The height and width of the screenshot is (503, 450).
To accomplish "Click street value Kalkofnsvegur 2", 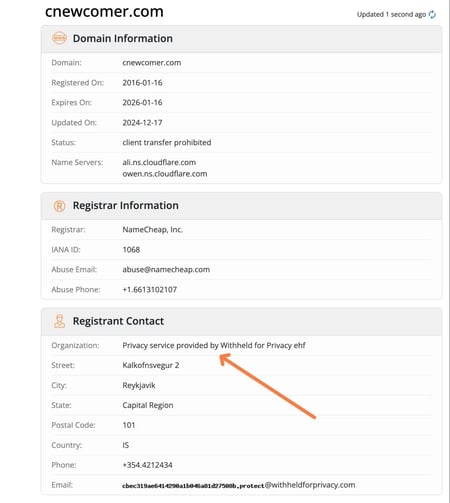I will (151, 365).
